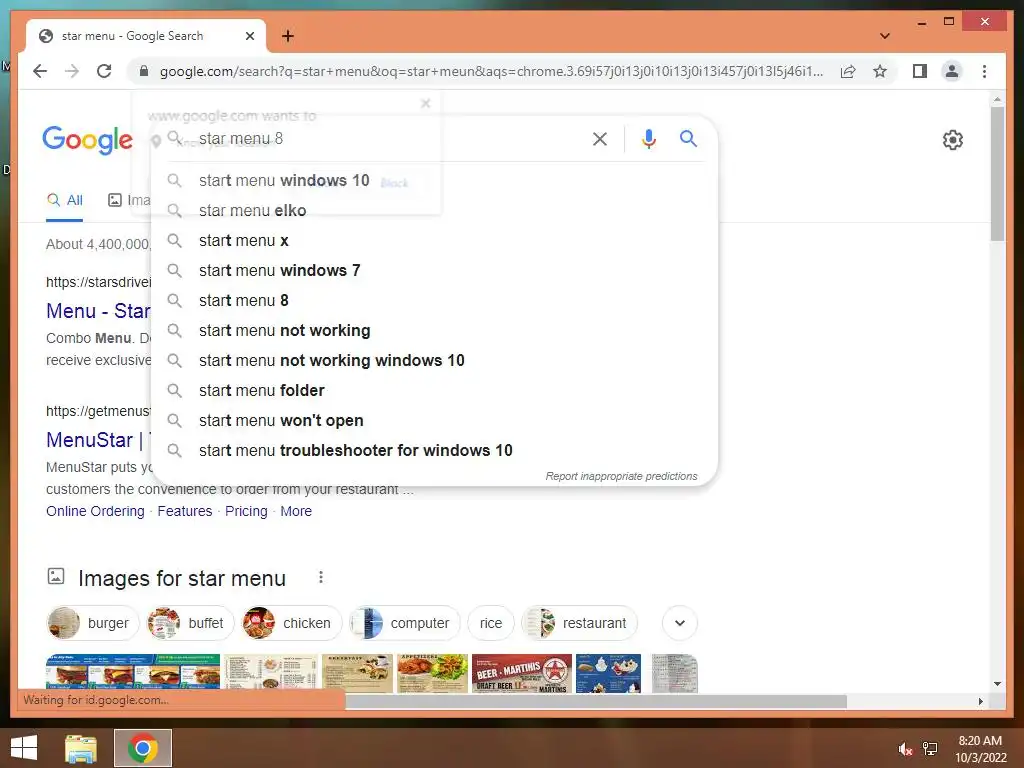Go back to the previous page

40,71
